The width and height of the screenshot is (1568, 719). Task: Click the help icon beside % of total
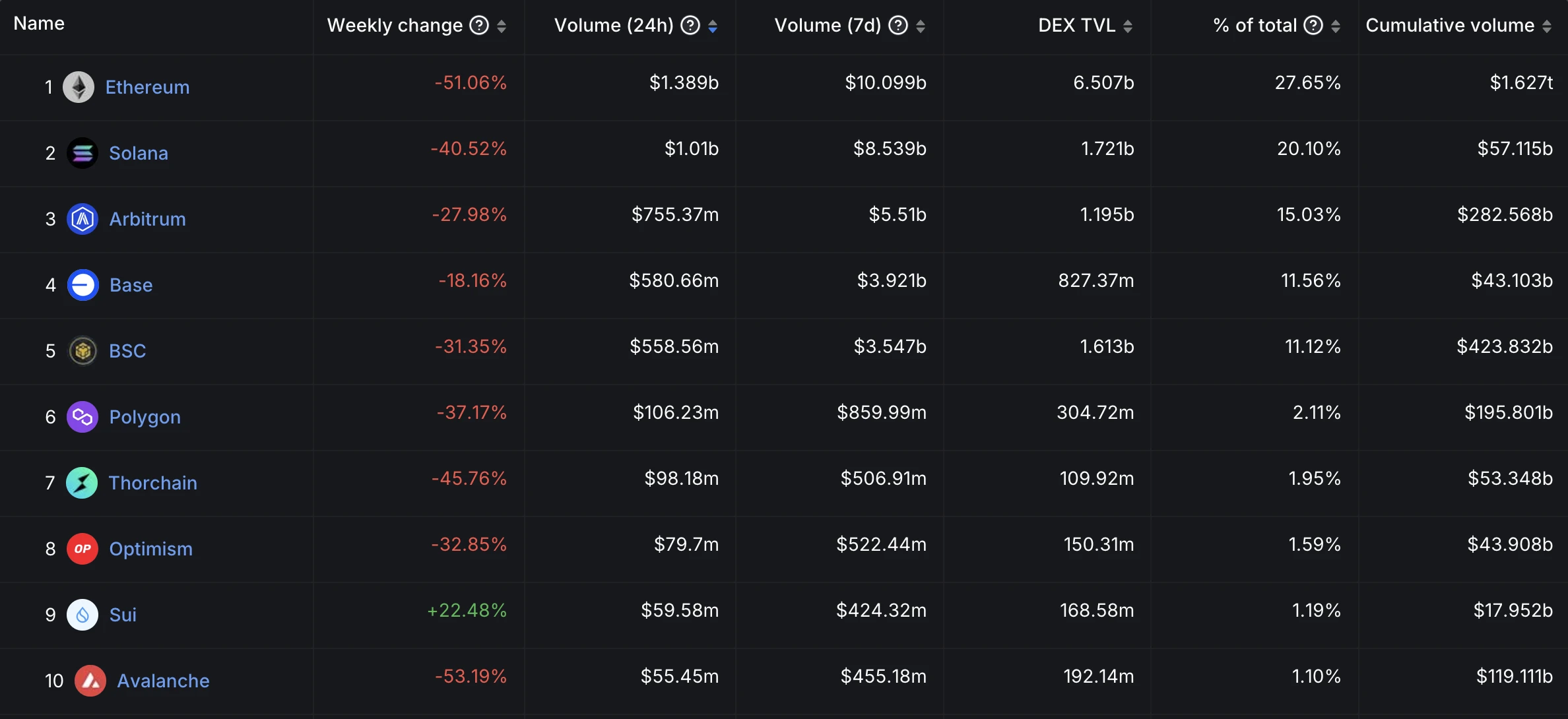[1313, 25]
